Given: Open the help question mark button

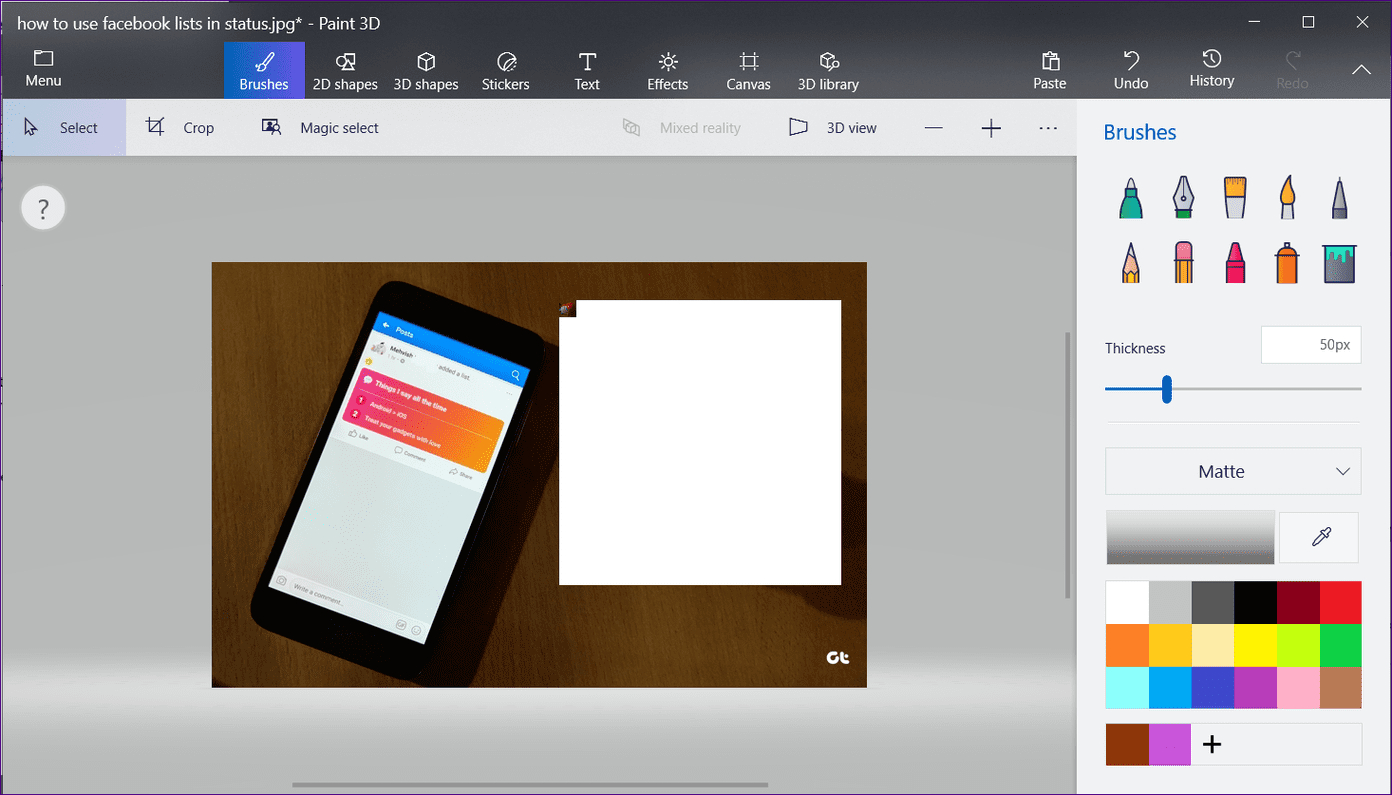Looking at the screenshot, I should pos(43,209).
